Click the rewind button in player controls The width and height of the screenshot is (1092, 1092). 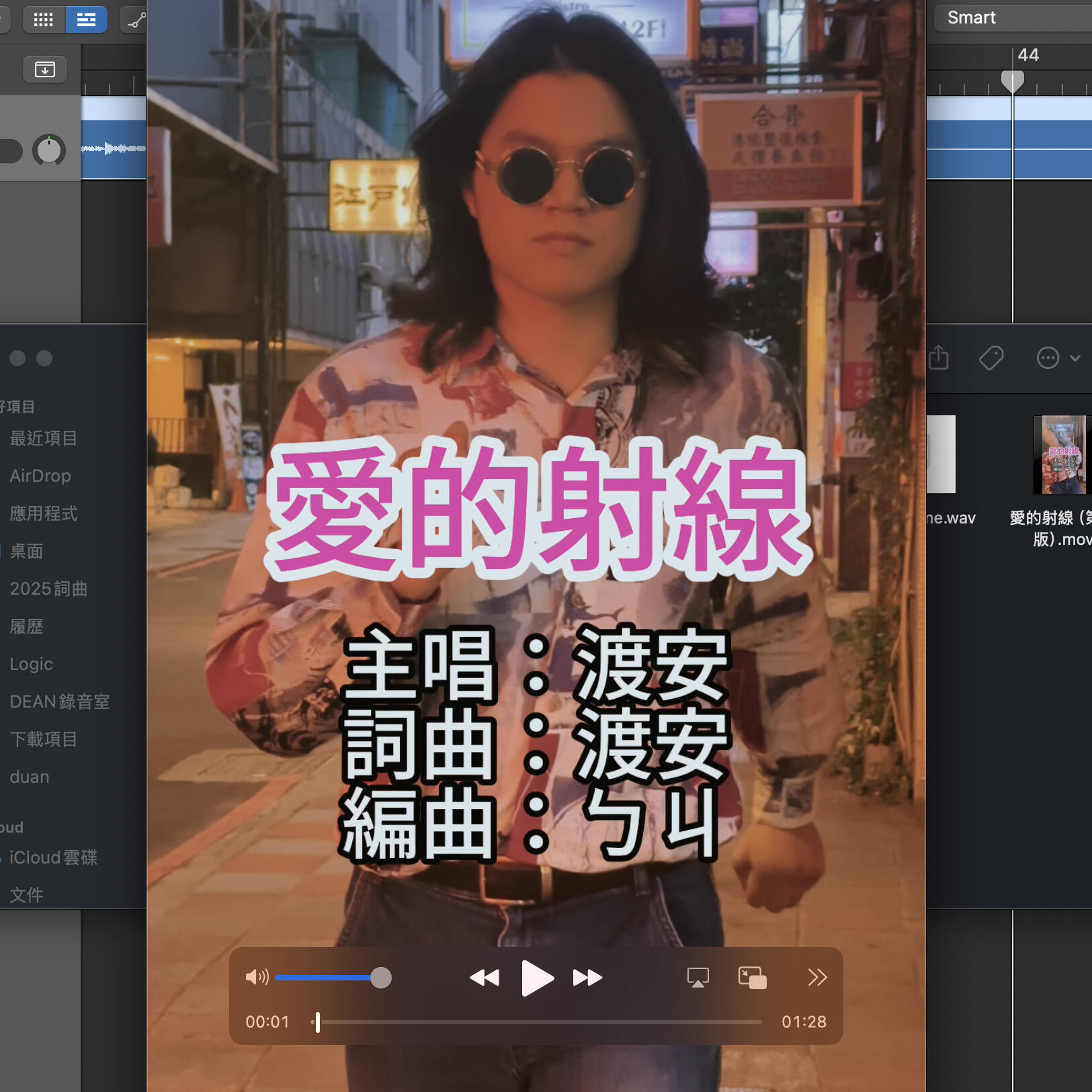pos(485,978)
